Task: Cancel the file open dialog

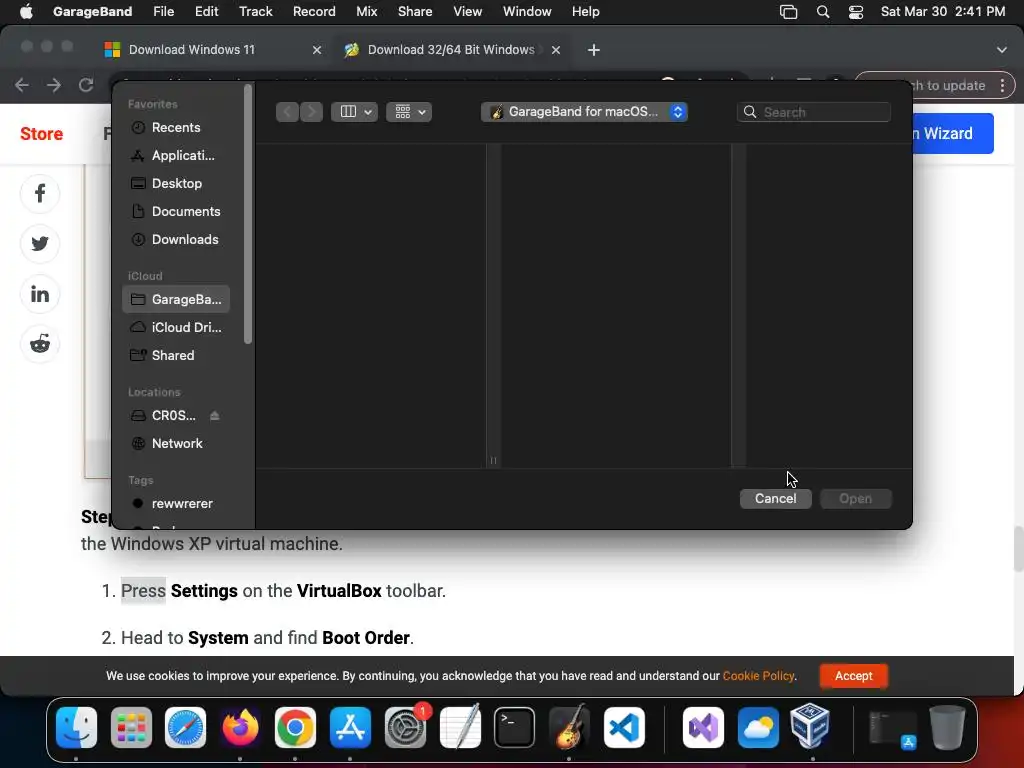Action: click(775, 498)
